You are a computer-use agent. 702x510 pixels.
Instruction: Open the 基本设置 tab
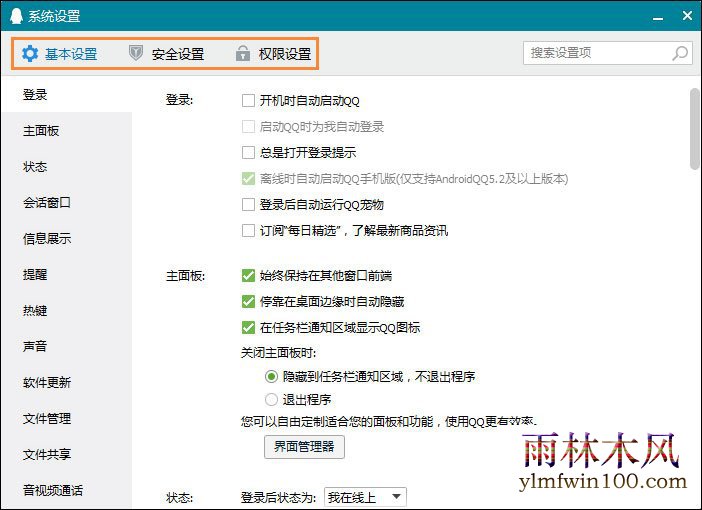60,54
